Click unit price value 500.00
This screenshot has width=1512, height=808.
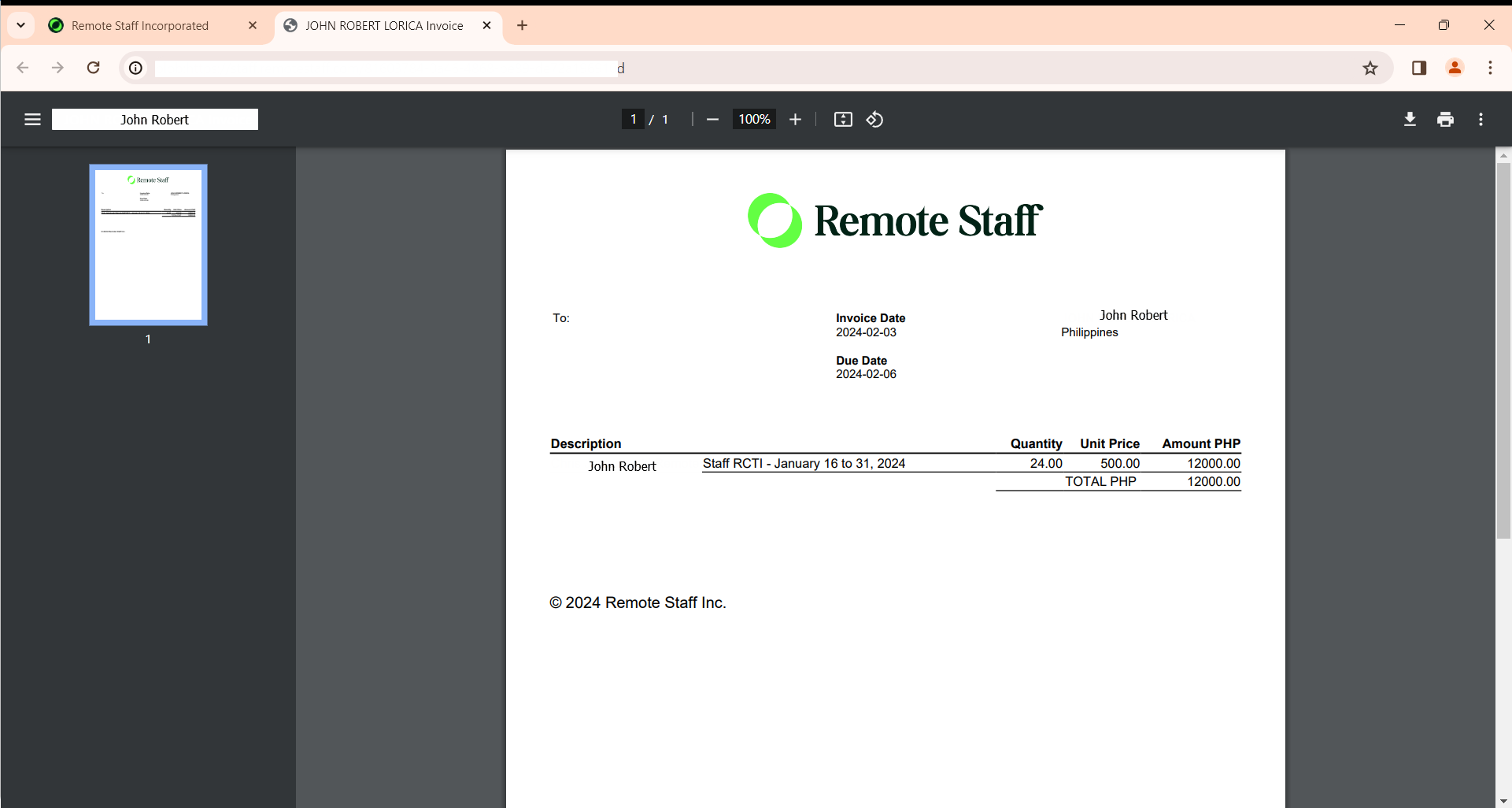1120,464
